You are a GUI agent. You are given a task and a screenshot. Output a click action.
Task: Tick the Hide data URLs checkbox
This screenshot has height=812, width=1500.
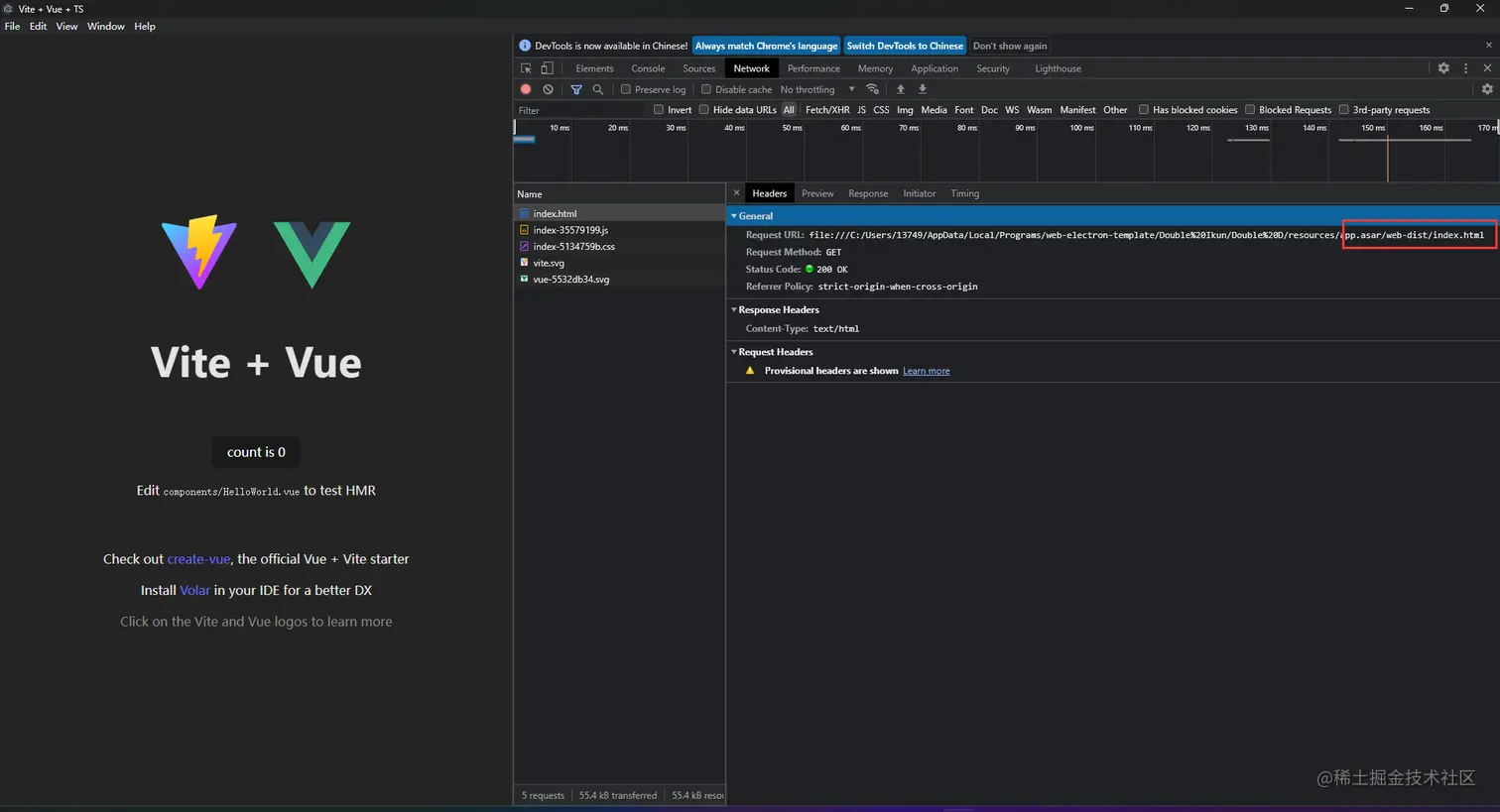click(704, 110)
